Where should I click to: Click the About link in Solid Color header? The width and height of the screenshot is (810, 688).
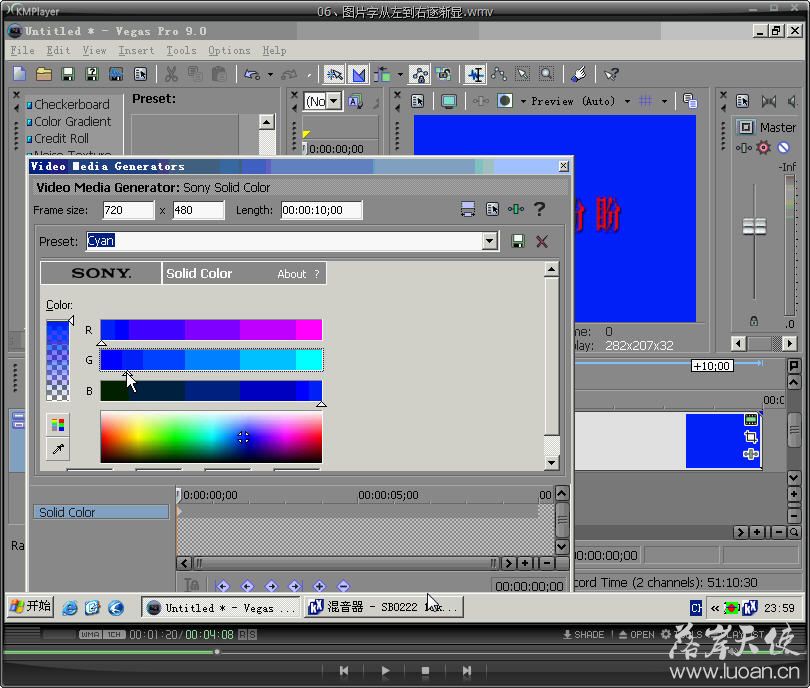pyautogui.click(x=291, y=274)
